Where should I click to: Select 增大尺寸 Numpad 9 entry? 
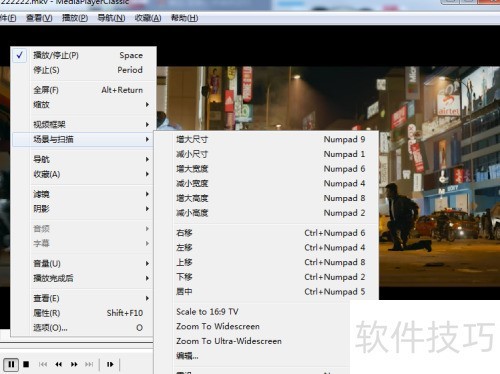pos(266,139)
